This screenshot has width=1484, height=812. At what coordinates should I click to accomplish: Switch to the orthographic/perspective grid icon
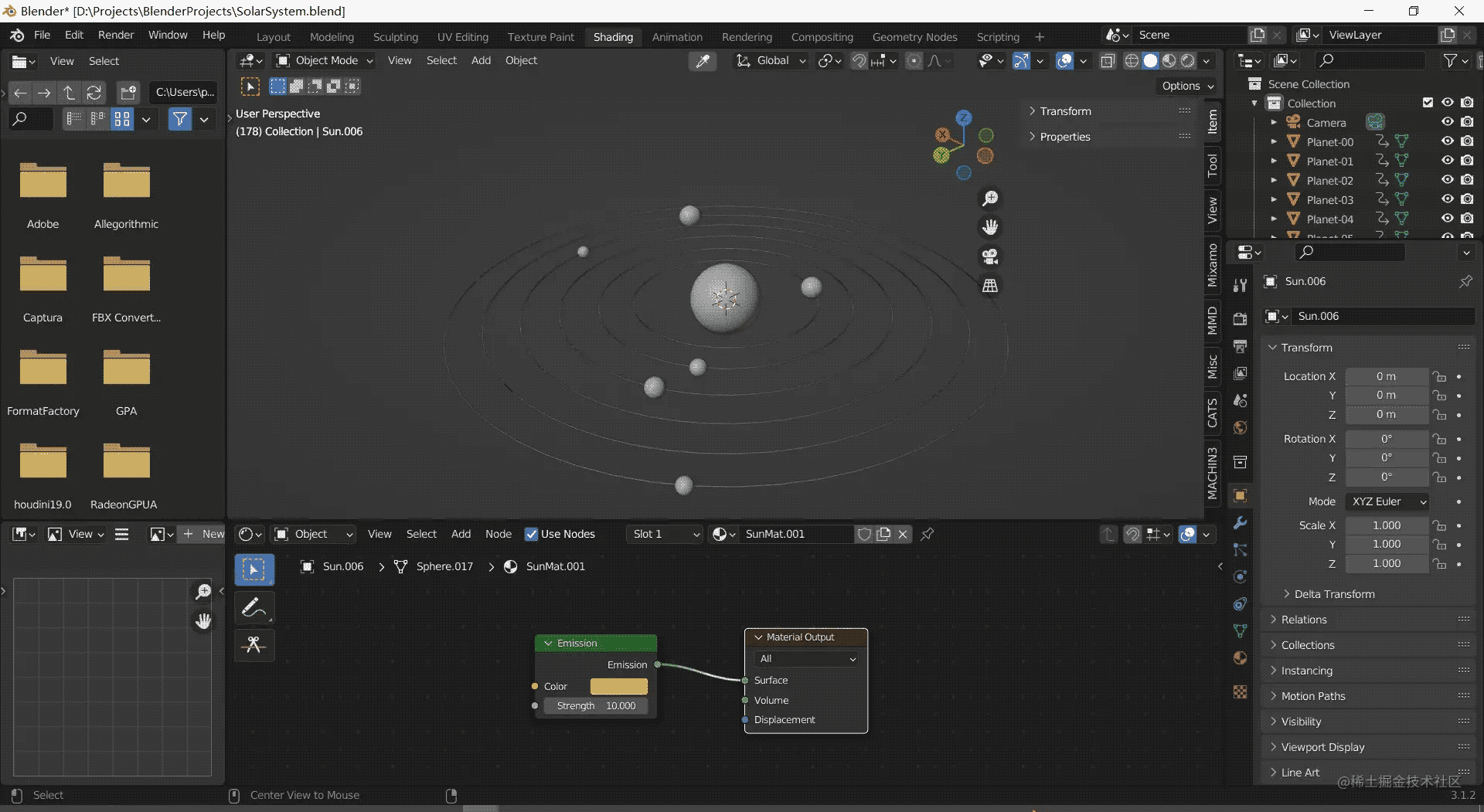coord(990,286)
